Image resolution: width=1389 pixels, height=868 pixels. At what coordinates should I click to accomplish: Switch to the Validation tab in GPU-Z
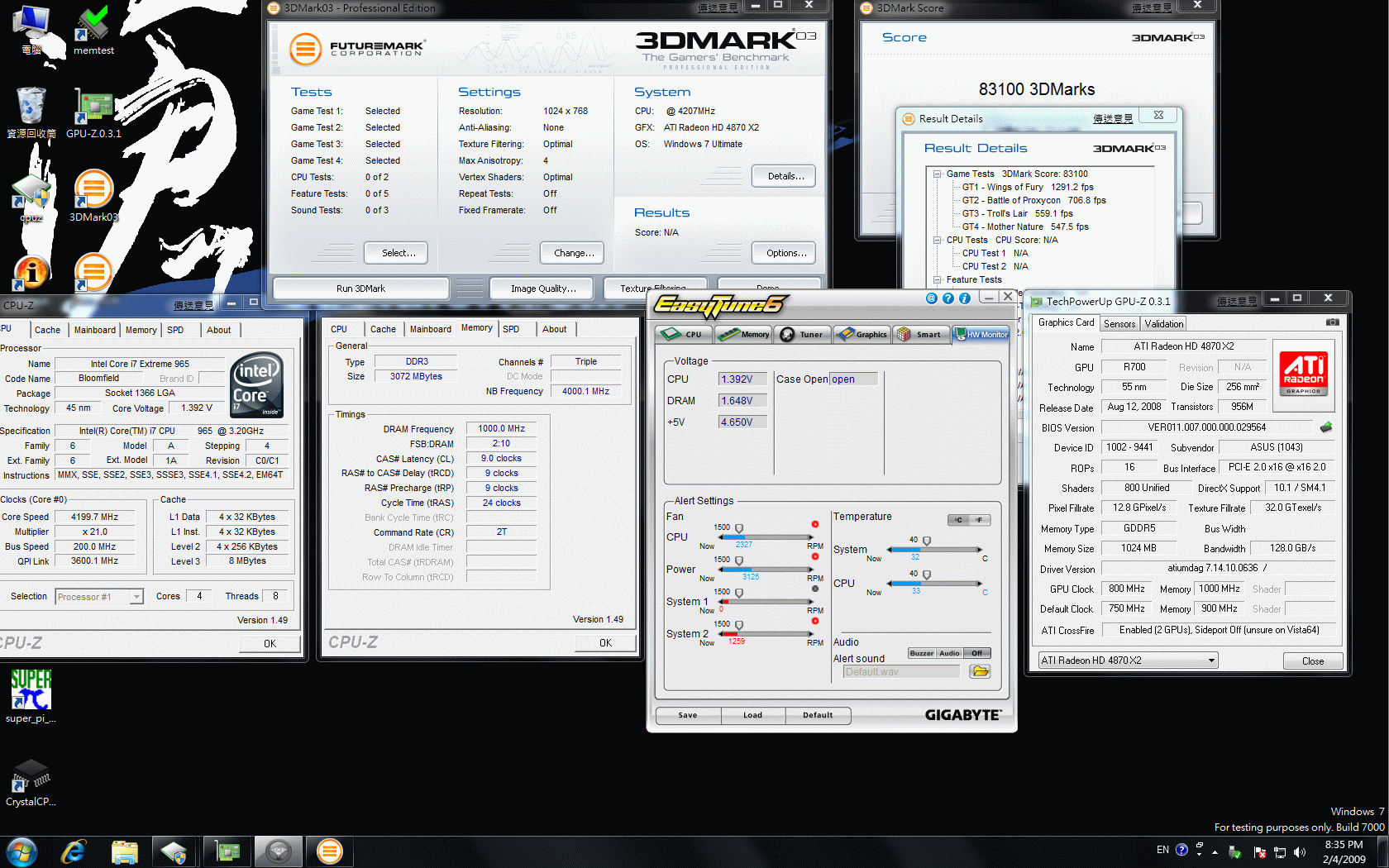(1163, 324)
